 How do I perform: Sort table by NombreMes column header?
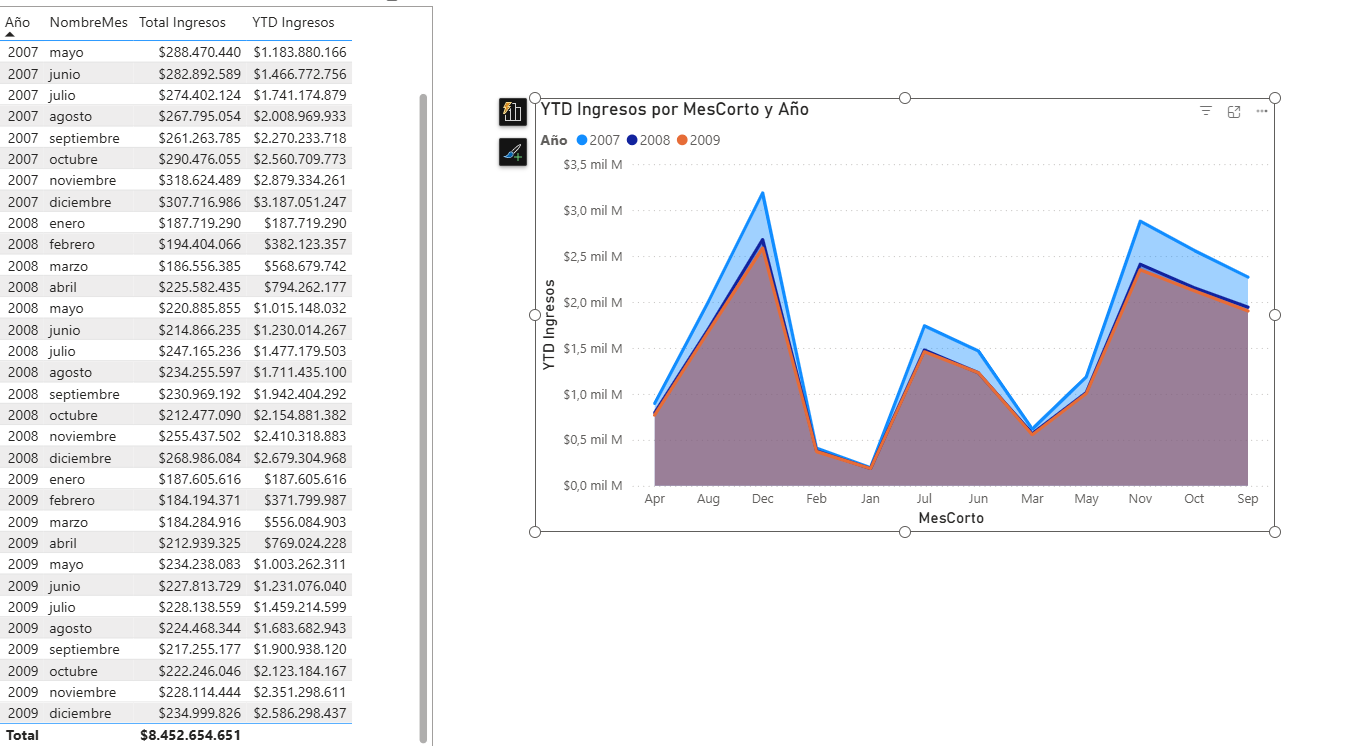[89, 22]
